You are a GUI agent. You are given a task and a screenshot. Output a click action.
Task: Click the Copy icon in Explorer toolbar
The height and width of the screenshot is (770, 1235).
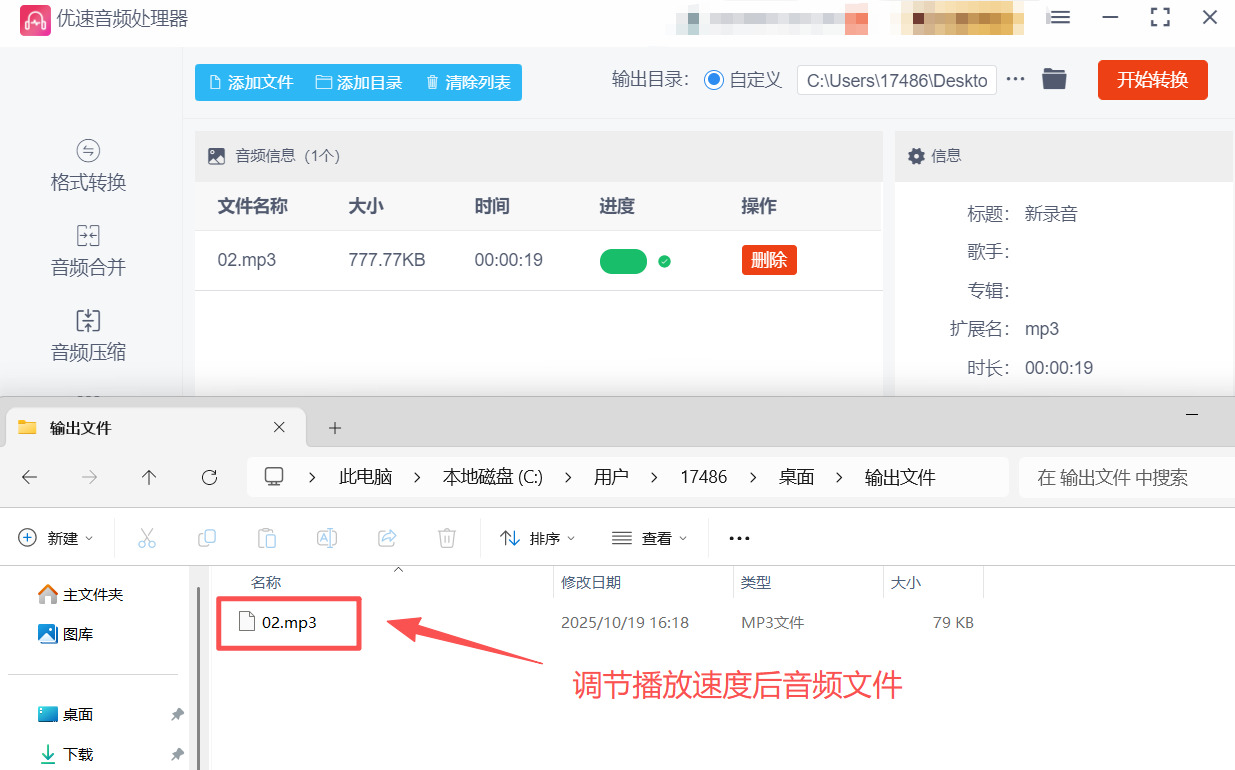(207, 538)
